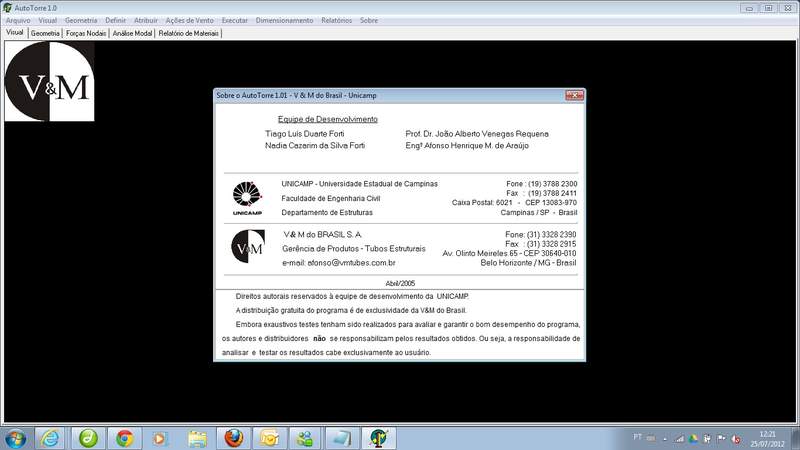This screenshot has width=800, height=450.
Task: Open the Arquivo menu
Action: point(18,20)
